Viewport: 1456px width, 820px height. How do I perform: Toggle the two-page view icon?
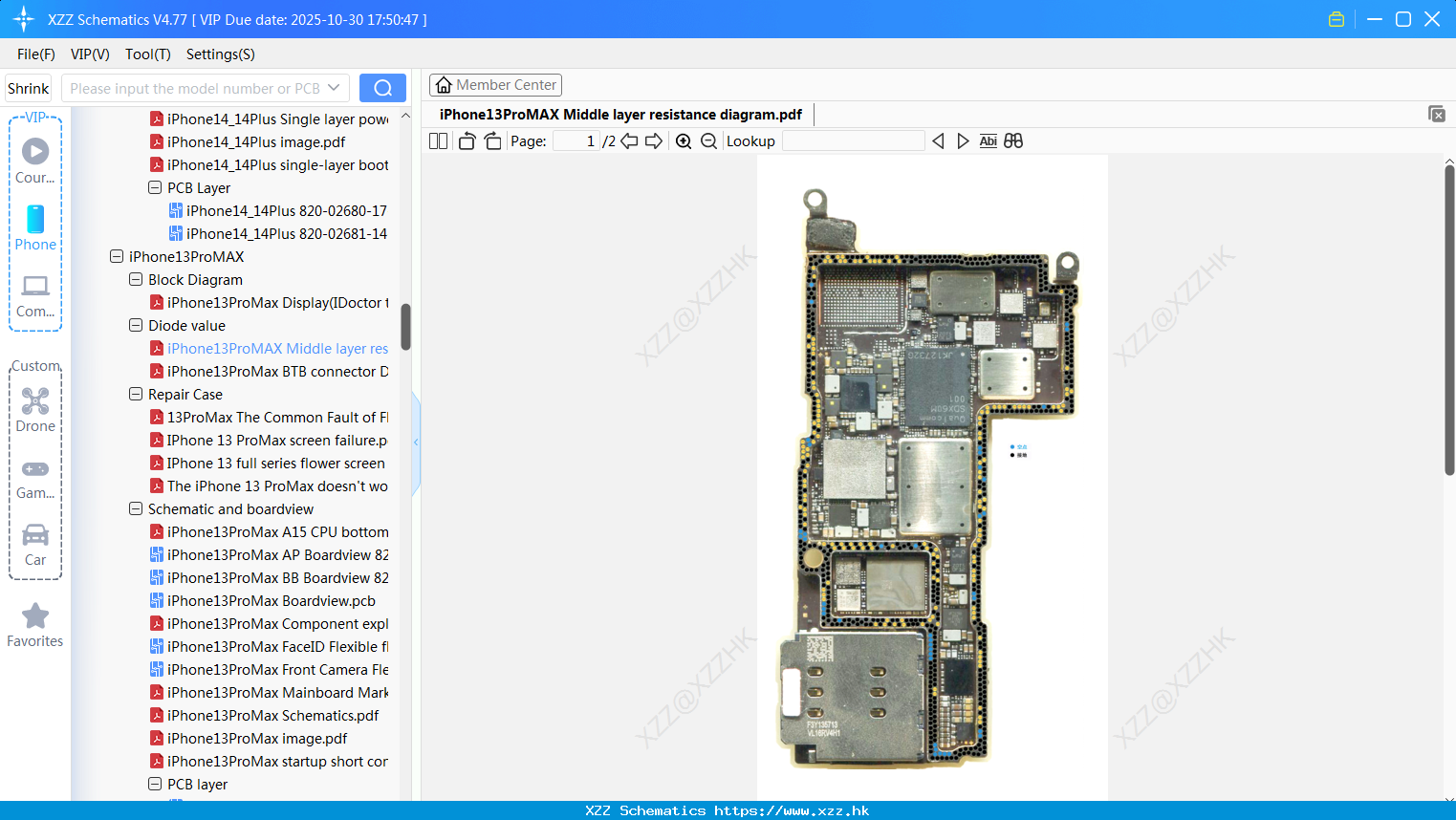click(x=438, y=141)
